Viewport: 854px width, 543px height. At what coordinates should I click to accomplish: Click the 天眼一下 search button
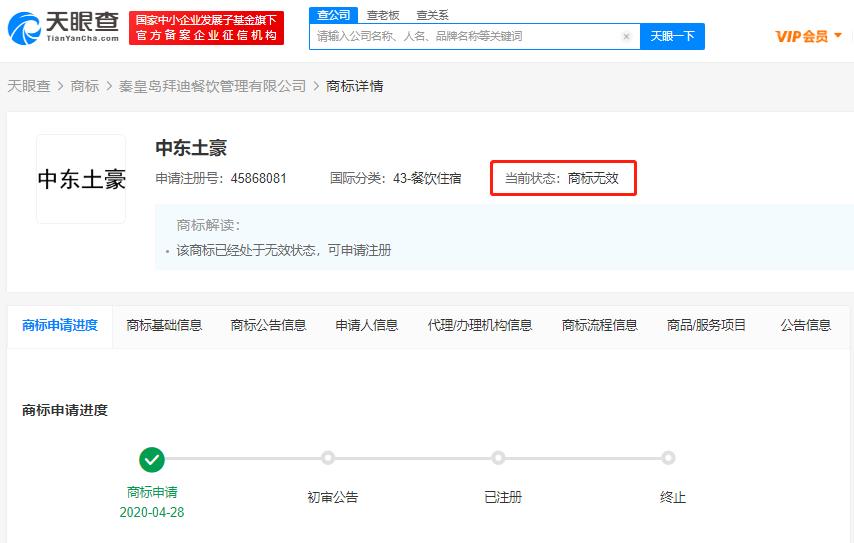672,36
